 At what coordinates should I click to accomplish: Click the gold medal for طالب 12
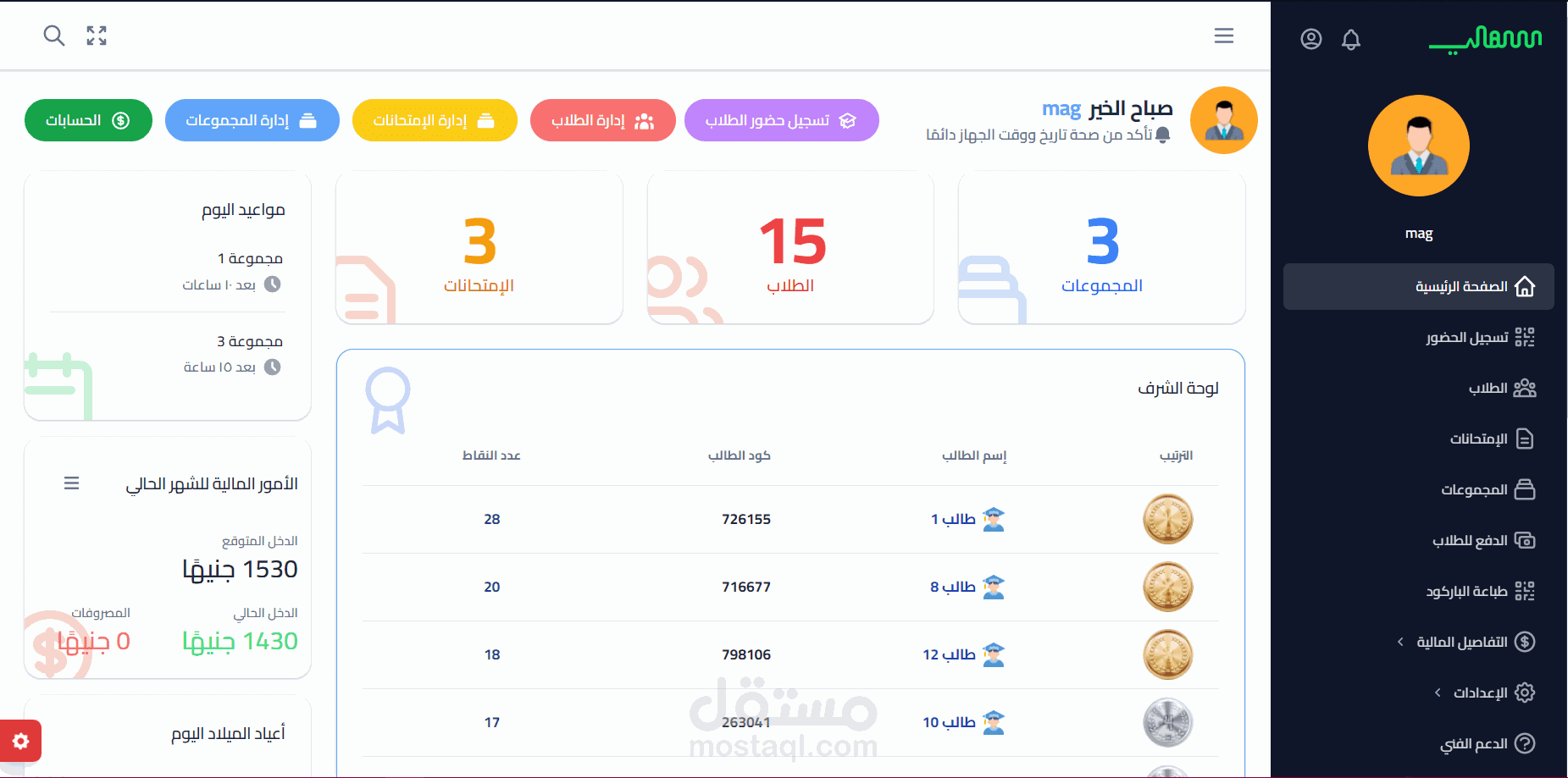tap(1168, 654)
